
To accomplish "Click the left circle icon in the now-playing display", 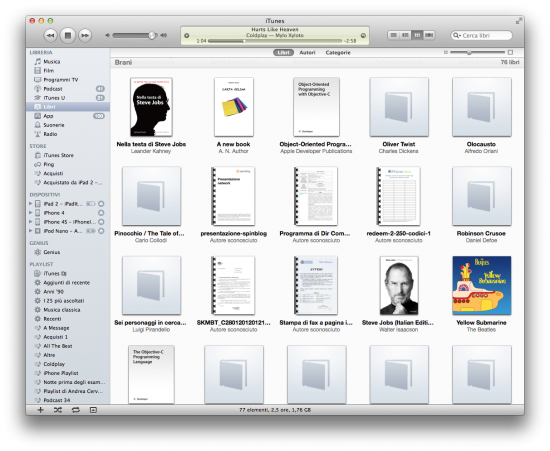I will [187, 35].
